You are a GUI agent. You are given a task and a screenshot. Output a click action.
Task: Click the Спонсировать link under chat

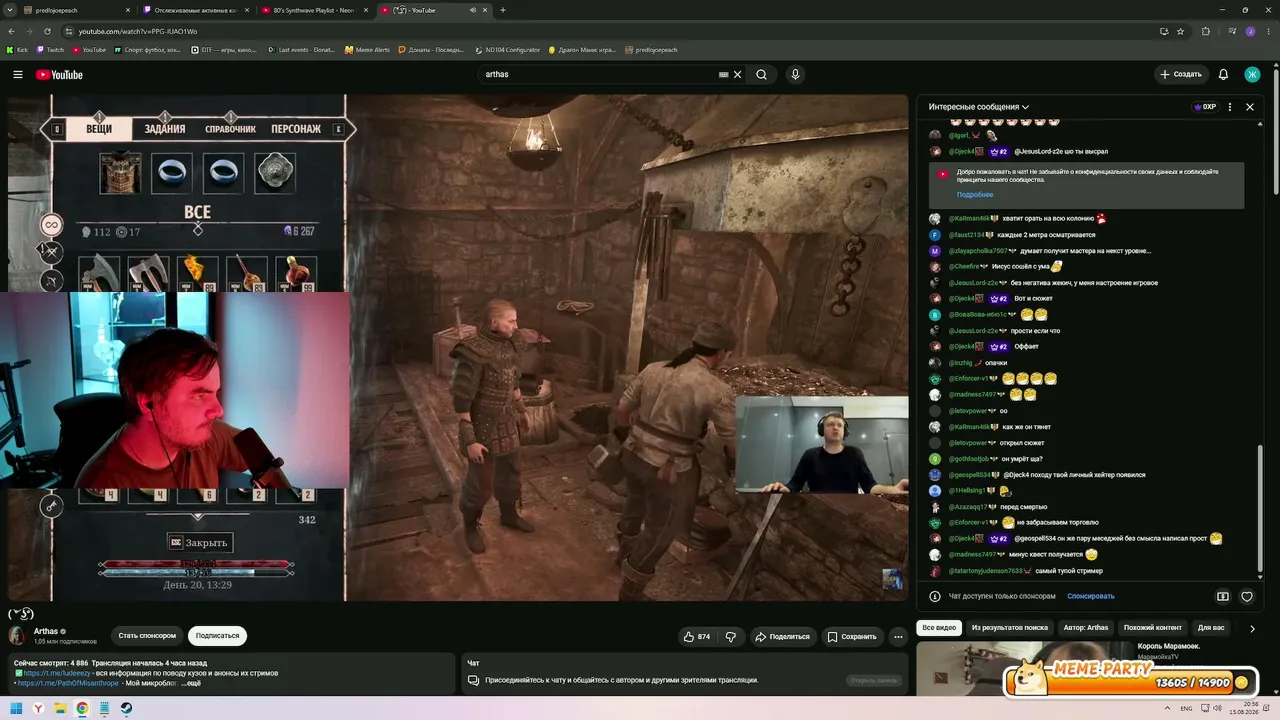point(1090,596)
